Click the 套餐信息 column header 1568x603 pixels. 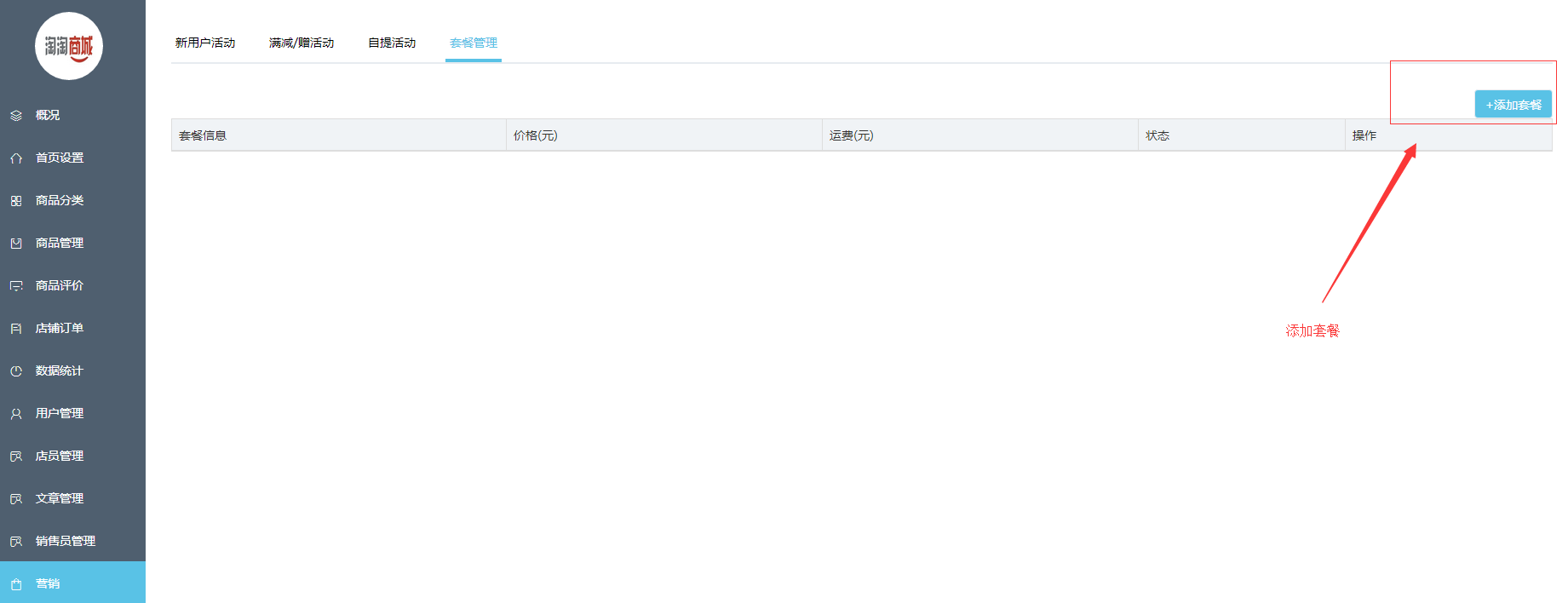point(339,135)
